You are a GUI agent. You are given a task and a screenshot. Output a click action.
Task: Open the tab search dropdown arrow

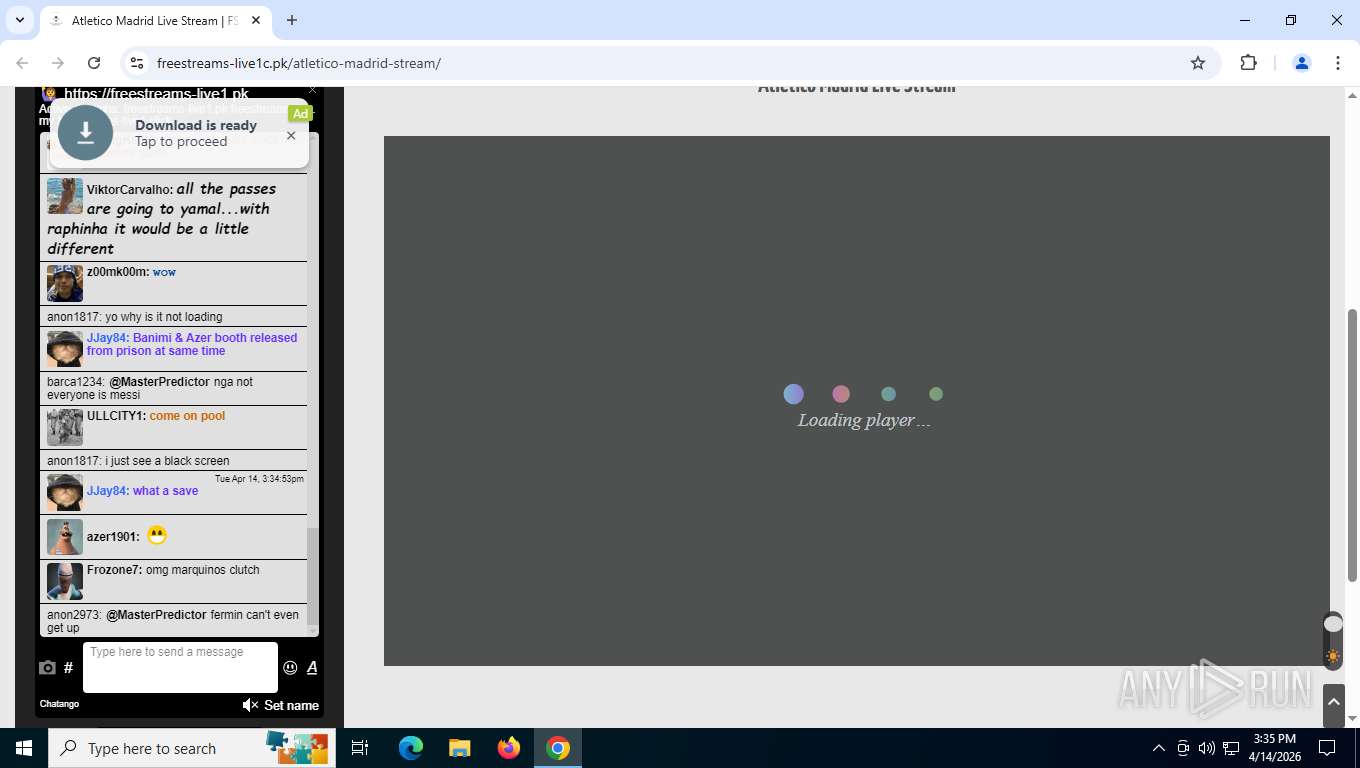click(19, 20)
